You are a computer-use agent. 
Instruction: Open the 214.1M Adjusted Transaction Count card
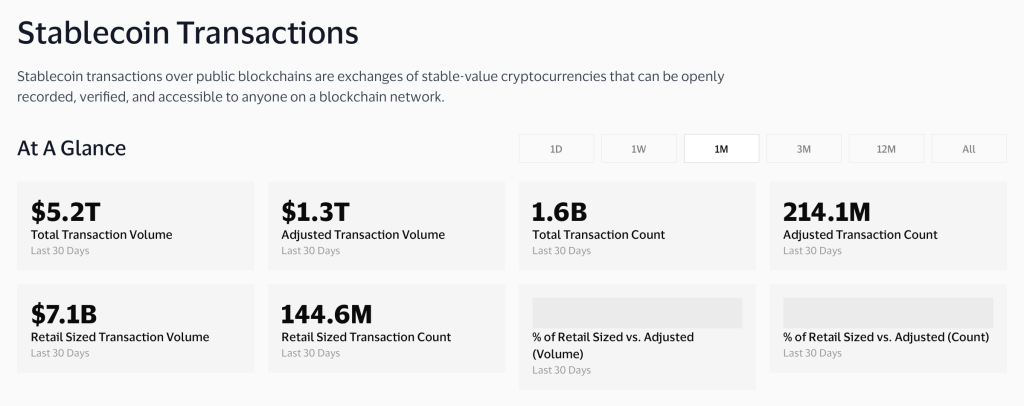point(888,226)
